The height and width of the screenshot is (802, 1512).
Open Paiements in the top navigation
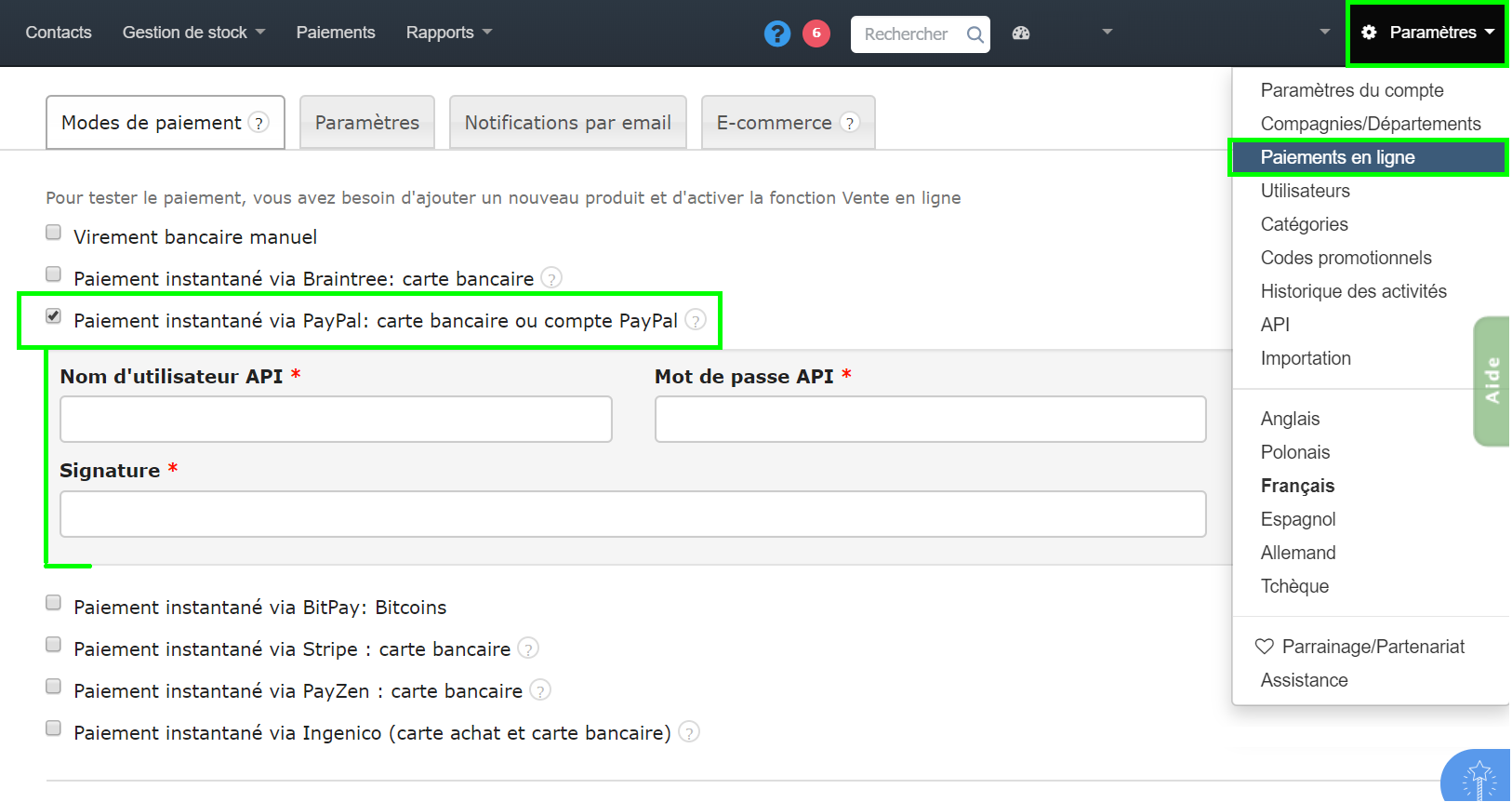click(336, 33)
